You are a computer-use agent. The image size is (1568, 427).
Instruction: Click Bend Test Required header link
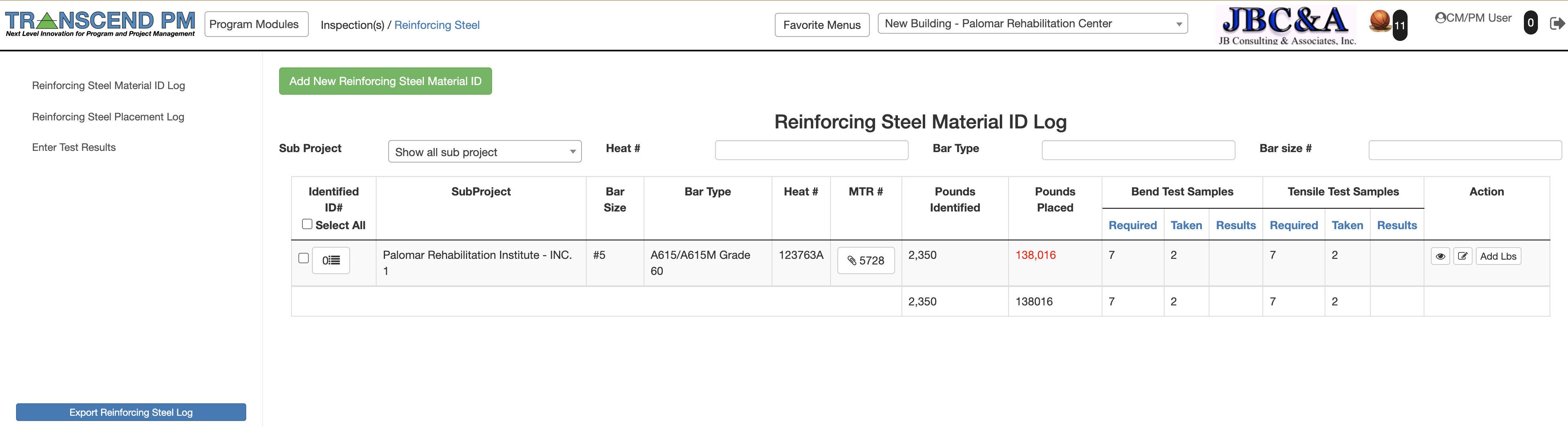click(x=1133, y=226)
